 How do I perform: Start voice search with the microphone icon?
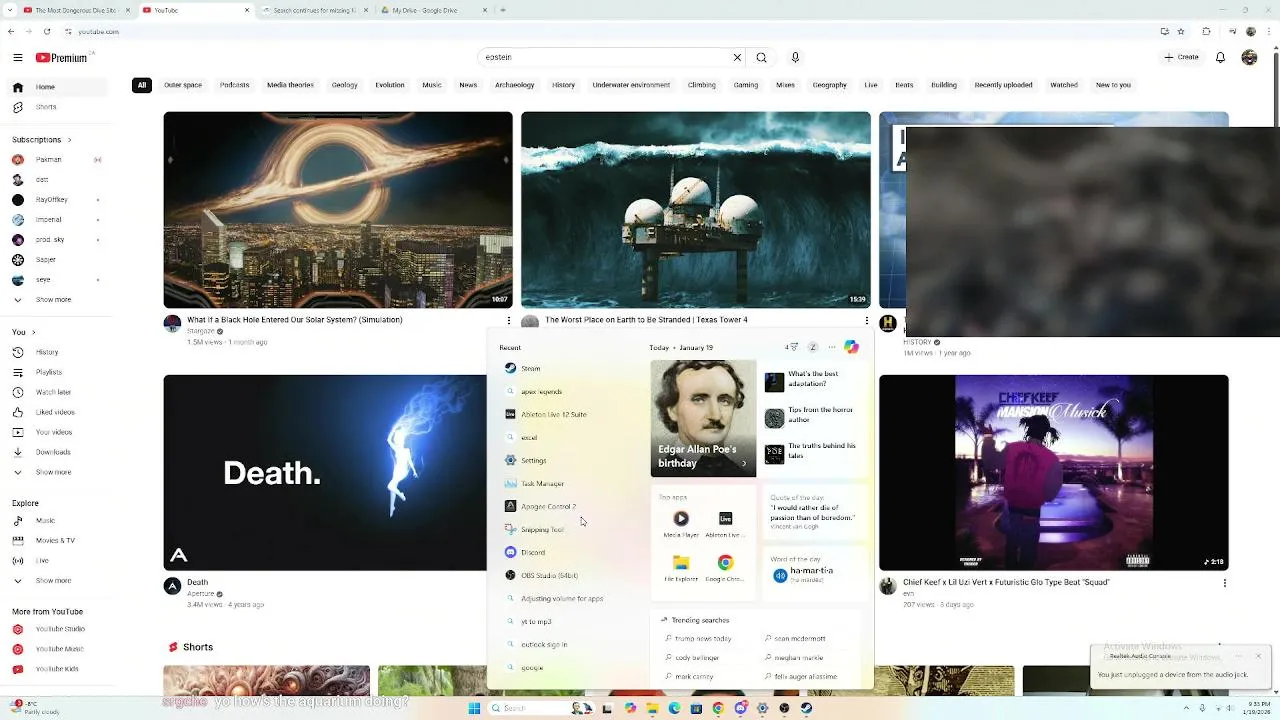[795, 58]
